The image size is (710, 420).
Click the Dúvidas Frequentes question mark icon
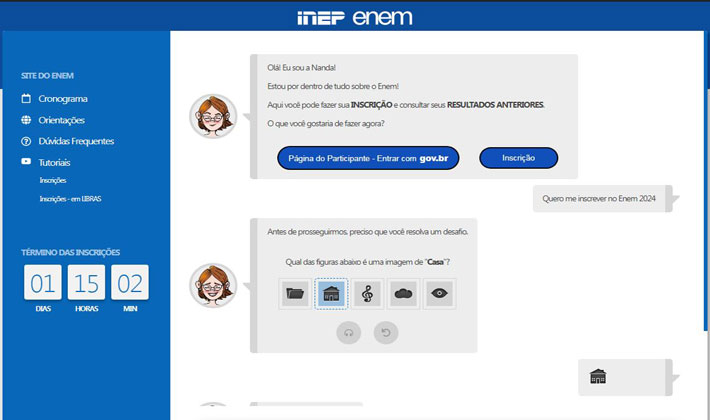click(26, 141)
